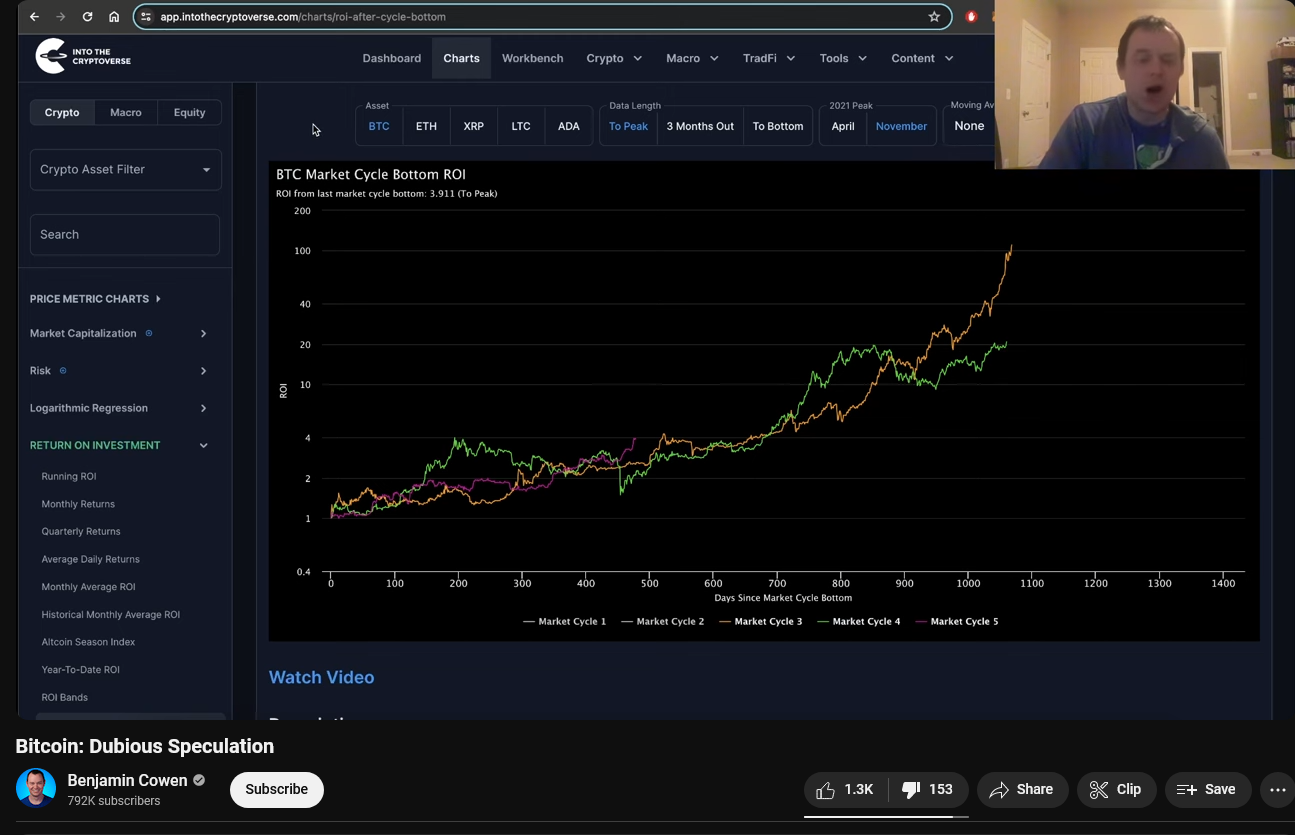The image size is (1295, 835).
Task: Like the video with thumbs up
Action: click(x=845, y=789)
